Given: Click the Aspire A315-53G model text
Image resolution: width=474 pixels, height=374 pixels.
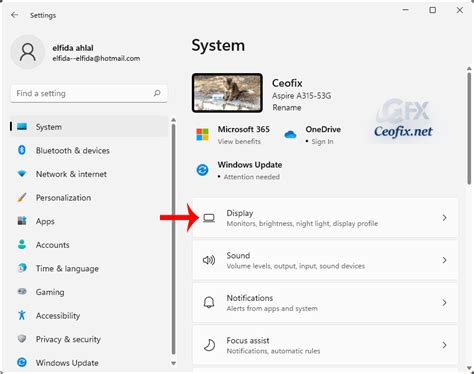Looking at the screenshot, I should pyautogui.click(x=302, y=96).
